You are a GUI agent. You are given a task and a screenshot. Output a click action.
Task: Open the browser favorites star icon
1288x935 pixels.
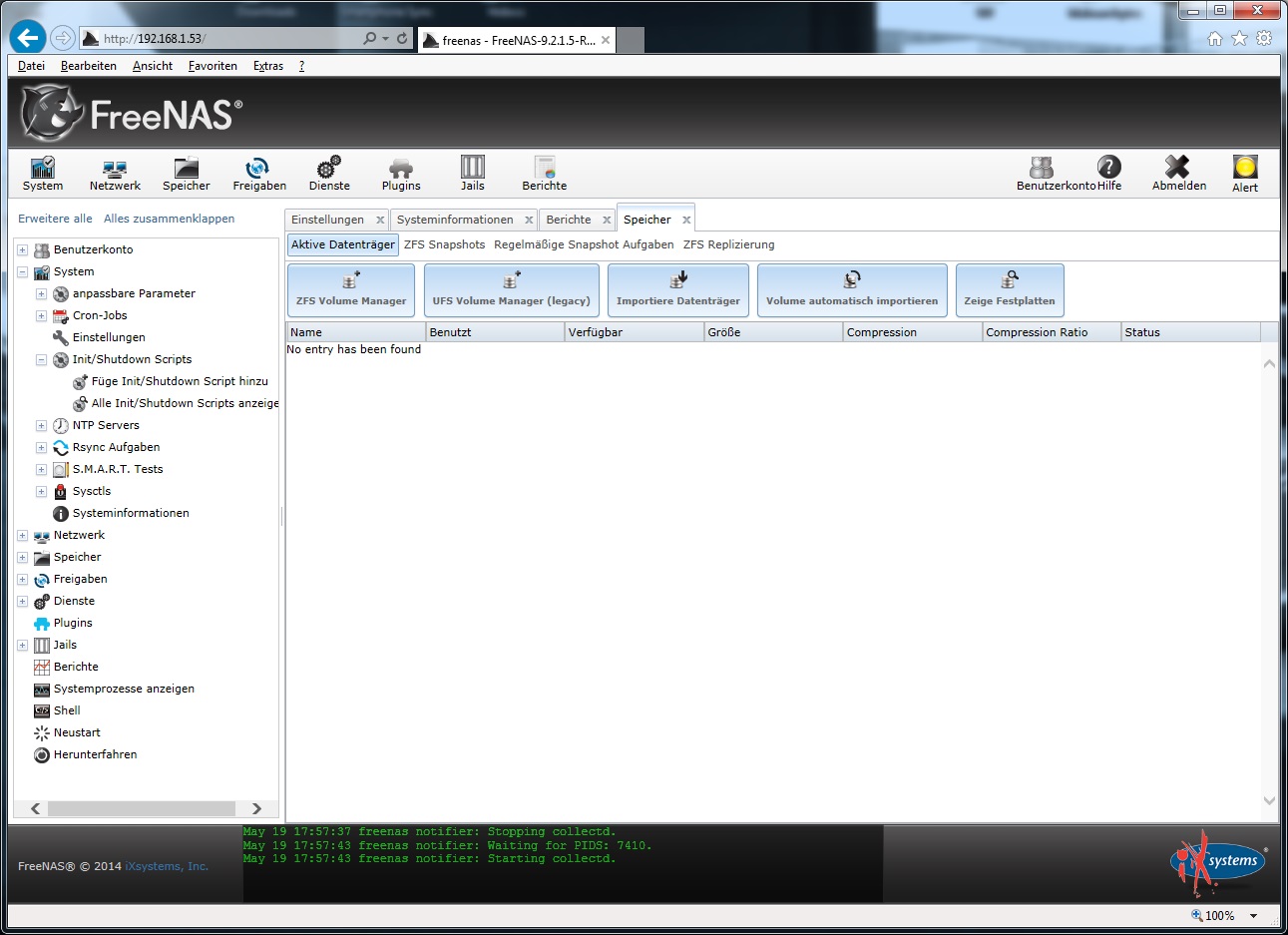click(1239, 38)
